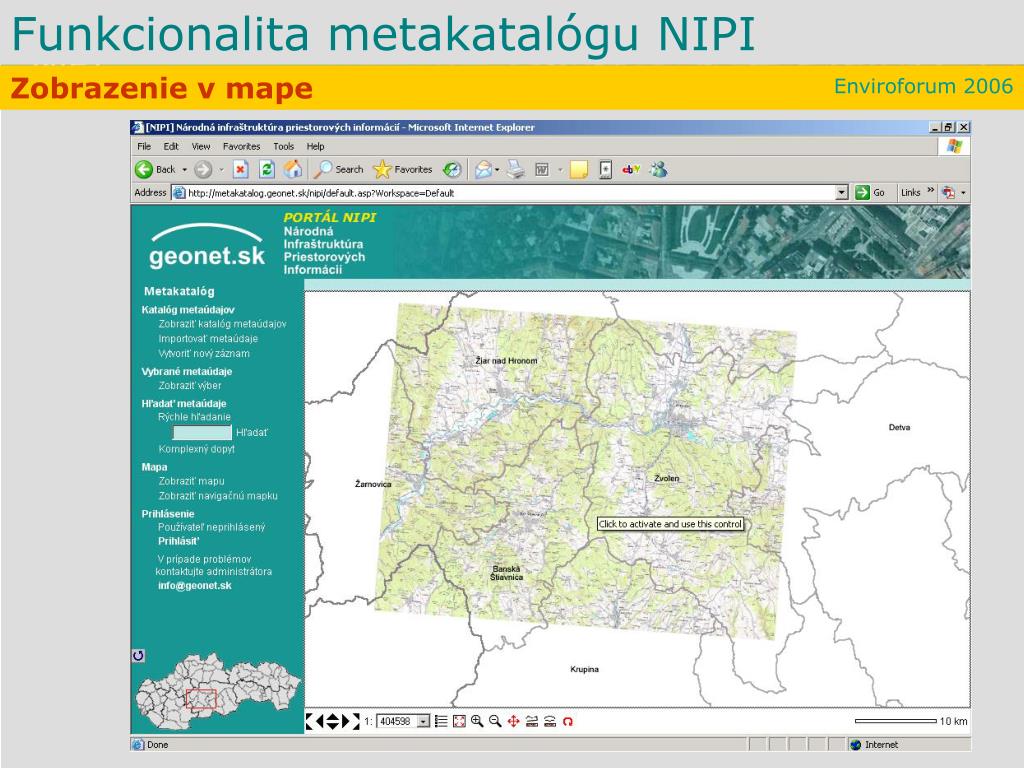Open the map scale dropdown 404598
The image size is (1024, 768).
(423, 722)
